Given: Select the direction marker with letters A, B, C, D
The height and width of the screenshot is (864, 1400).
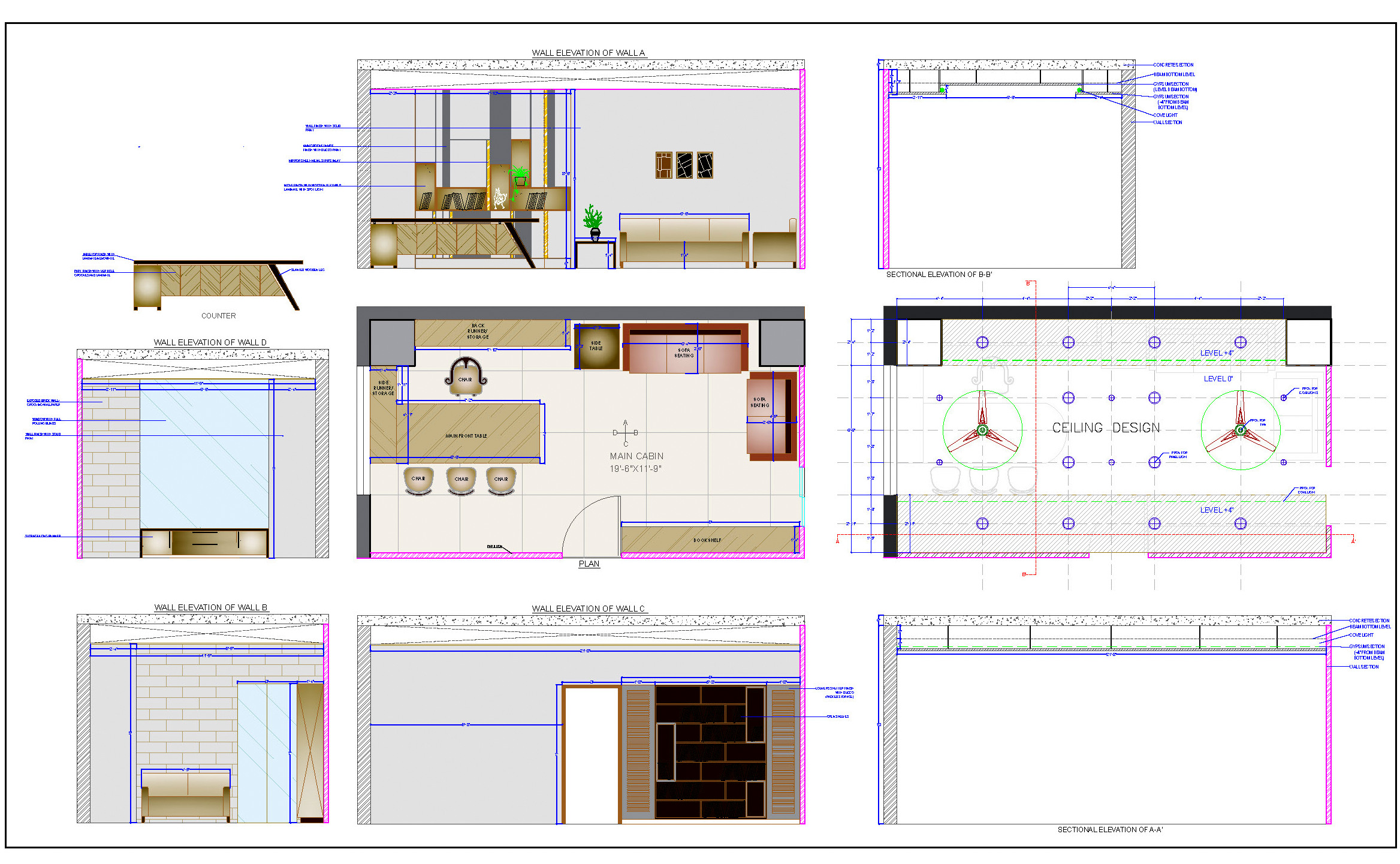Looking at the screenshot, I should (625, 433).
